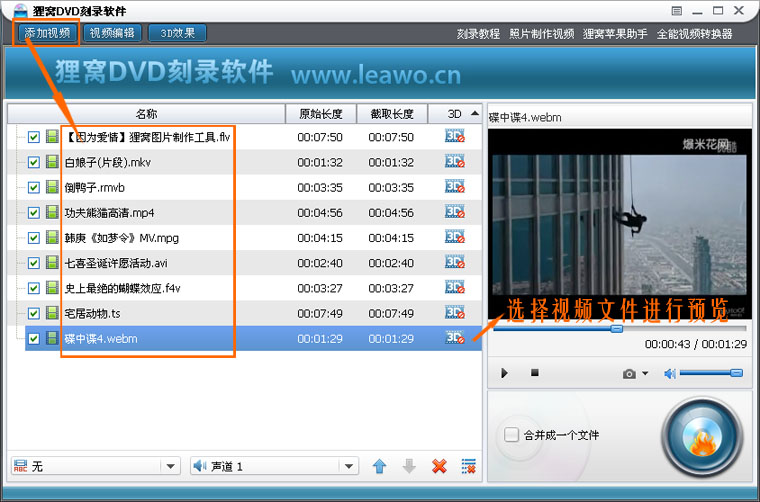Uncheck 倒鸭子.rmvb checkbox
The image size is (760, 502).
click(x=33, y=188)
